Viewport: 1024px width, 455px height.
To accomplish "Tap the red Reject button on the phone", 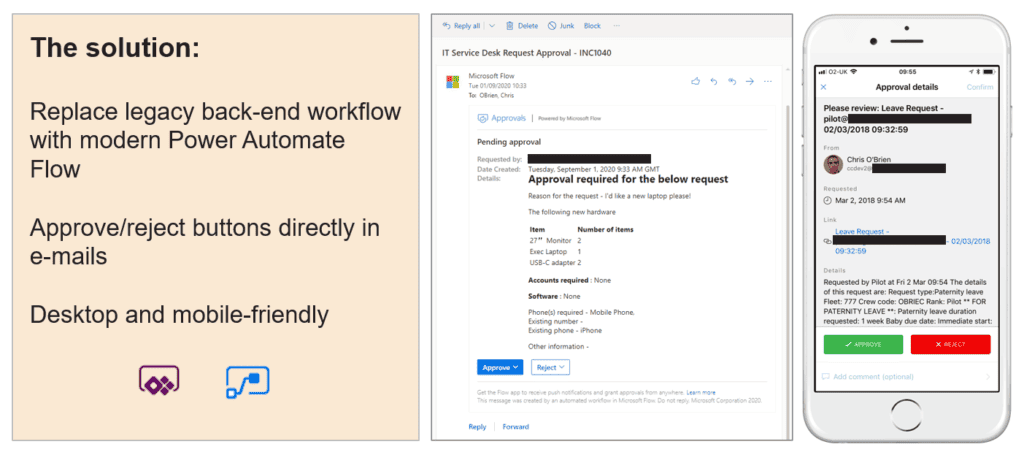I will pyautogui.click(x=950, y=344).
